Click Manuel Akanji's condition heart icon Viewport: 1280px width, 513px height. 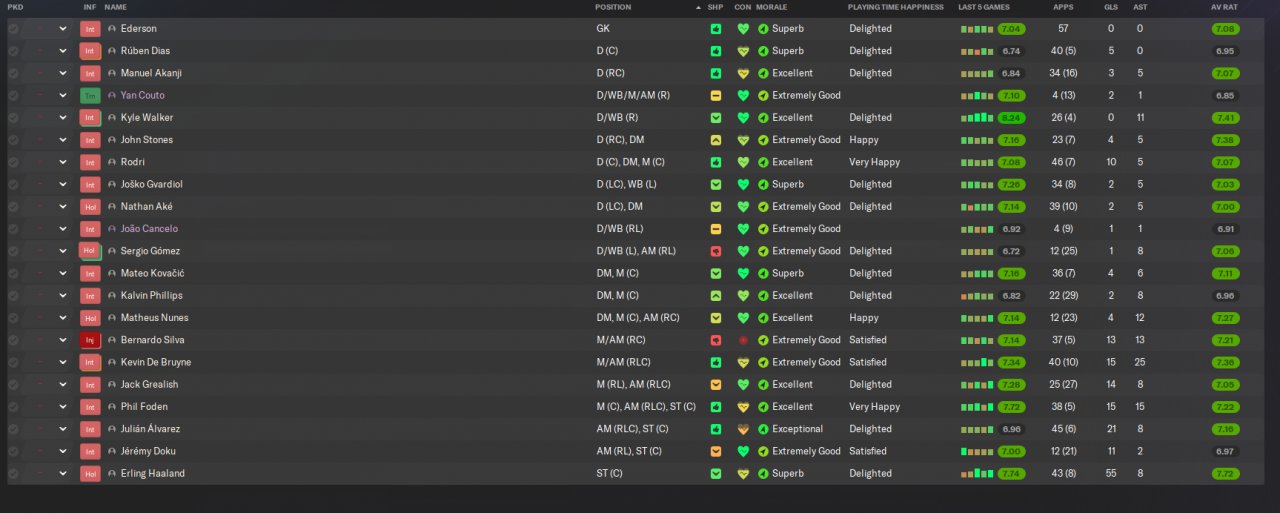pos(743,73)
